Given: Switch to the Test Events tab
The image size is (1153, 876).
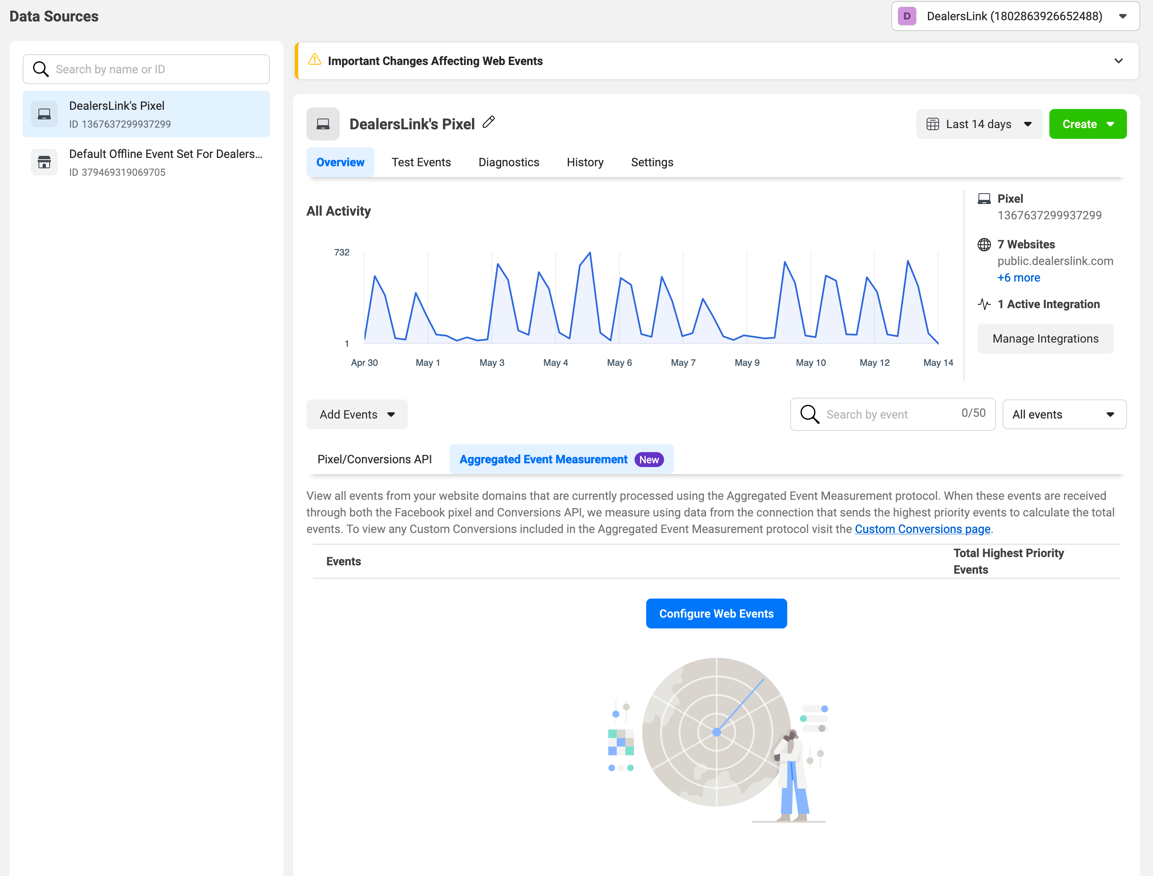Looking at the screenshot, I should point(421,162).
